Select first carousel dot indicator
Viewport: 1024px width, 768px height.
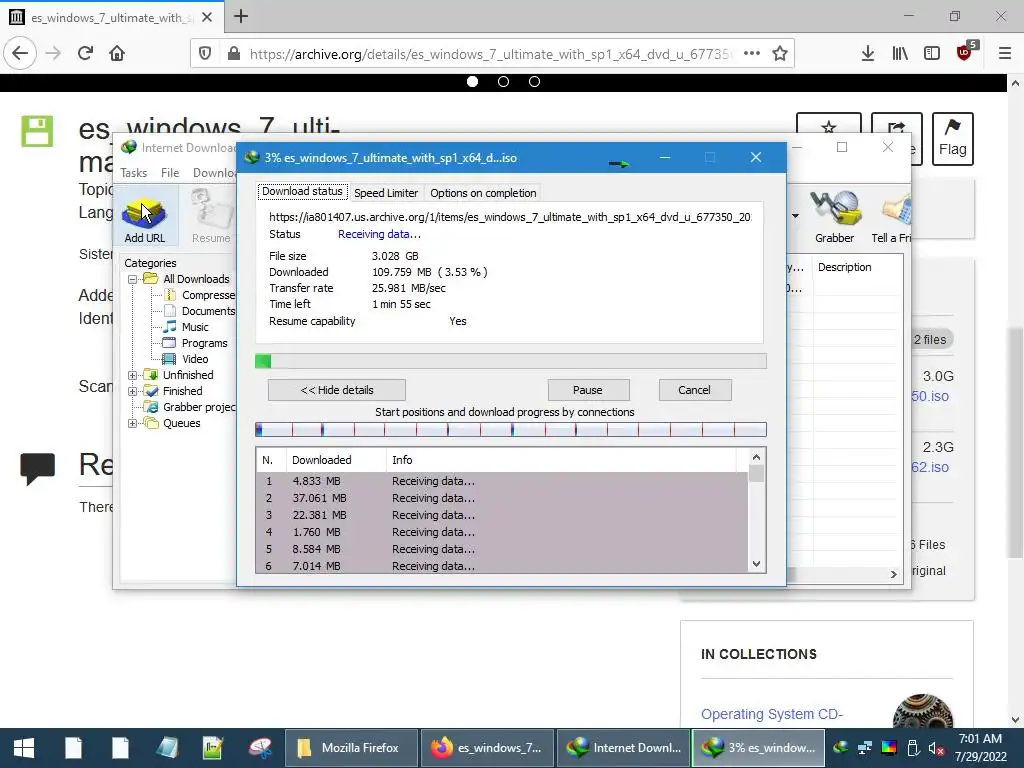tap(473, 82)
